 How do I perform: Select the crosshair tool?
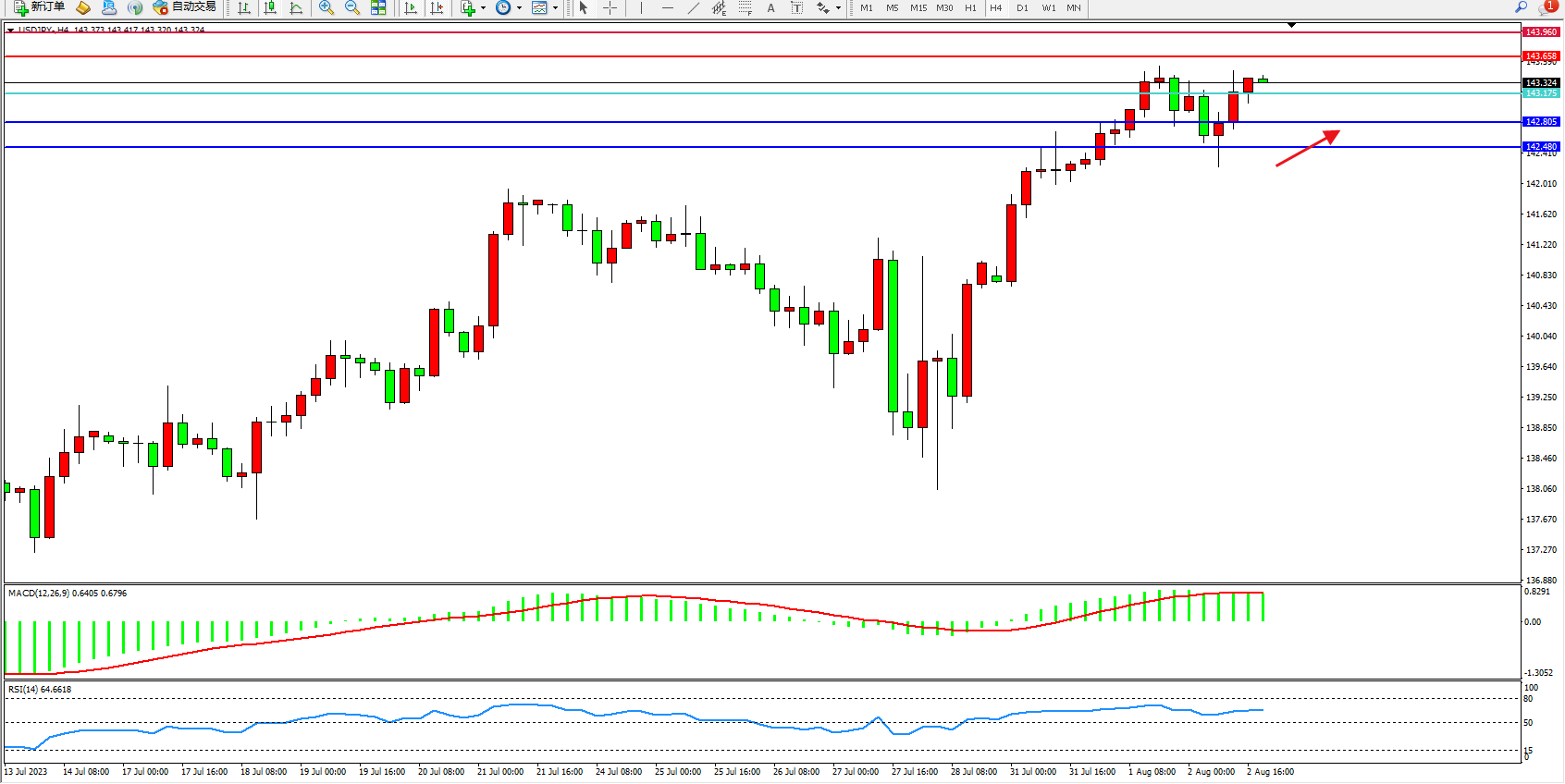(610, 7)
